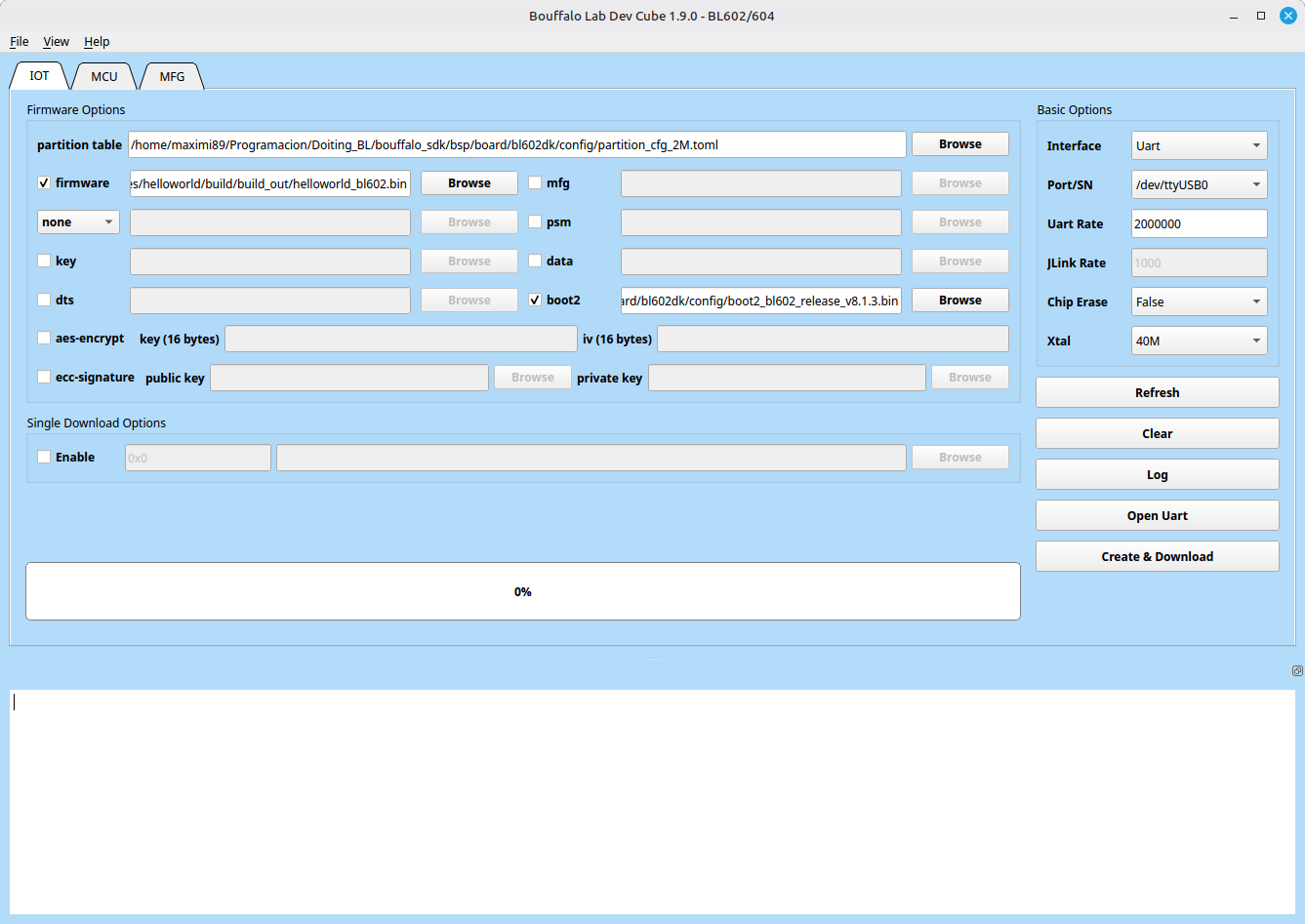Viewport: 1305px width, 924px height.
Task: Tick the Single Download Enable checkbox
Action: click(x=44, y=458)
